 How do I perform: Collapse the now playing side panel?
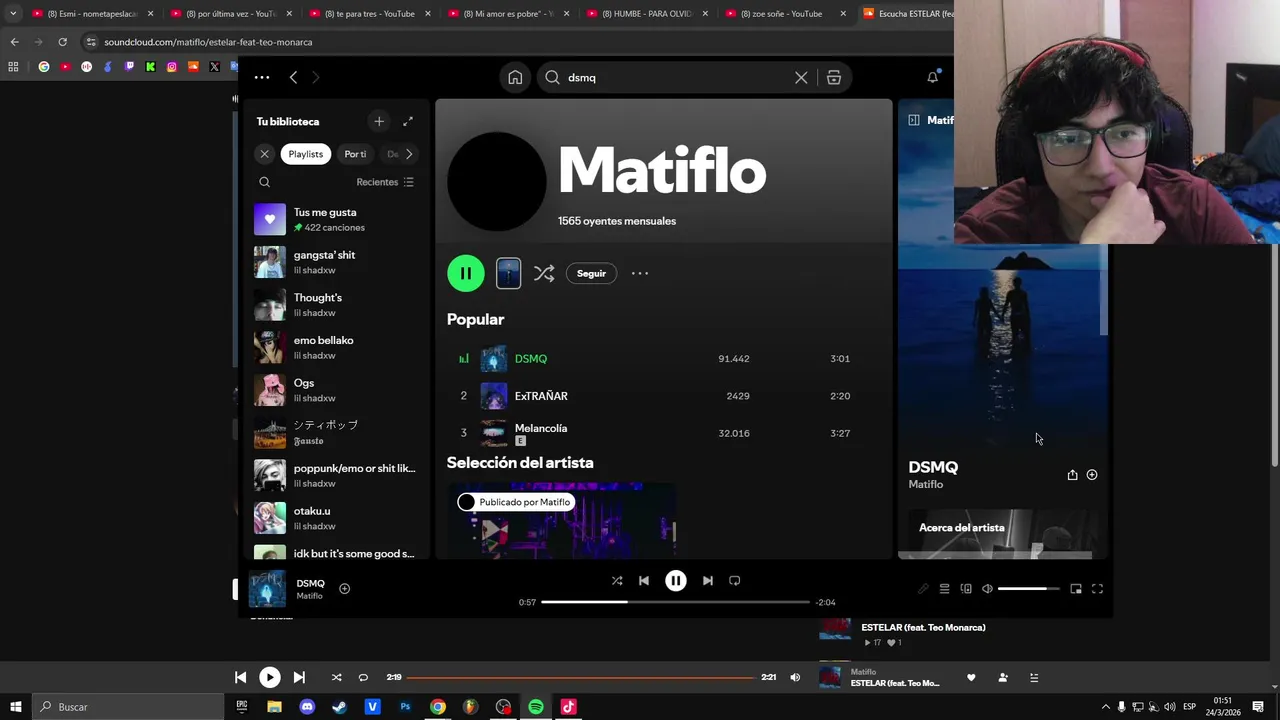pyautogui.click(x=913, y=120)
